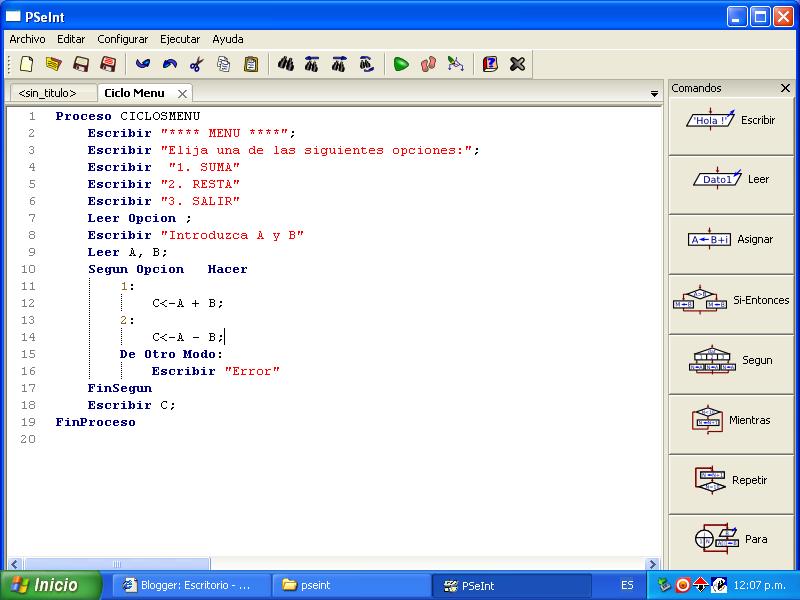
Task: Click line 7 Leer Opcion statement
Action: [x=139, y=218]
